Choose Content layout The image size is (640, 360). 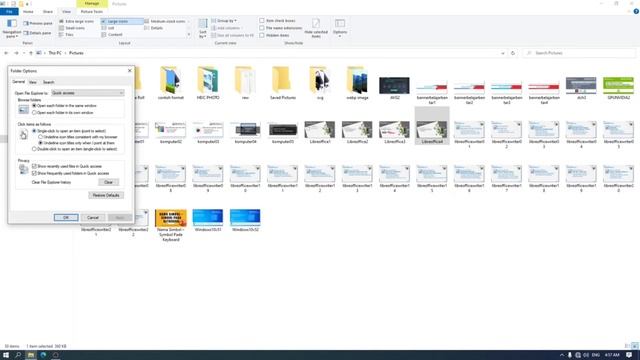112,35
